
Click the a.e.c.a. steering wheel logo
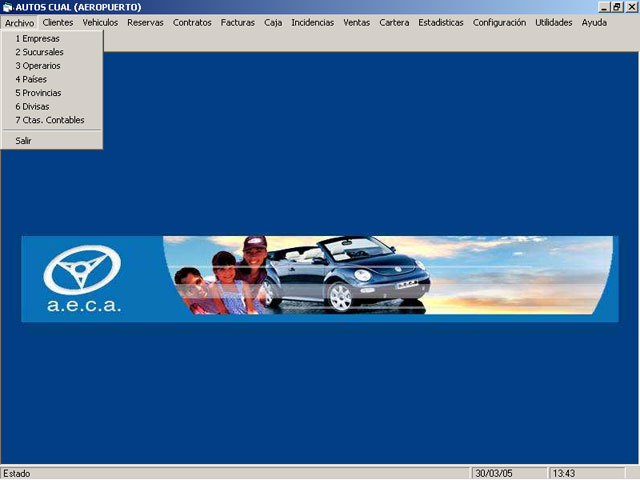[81, 270]
